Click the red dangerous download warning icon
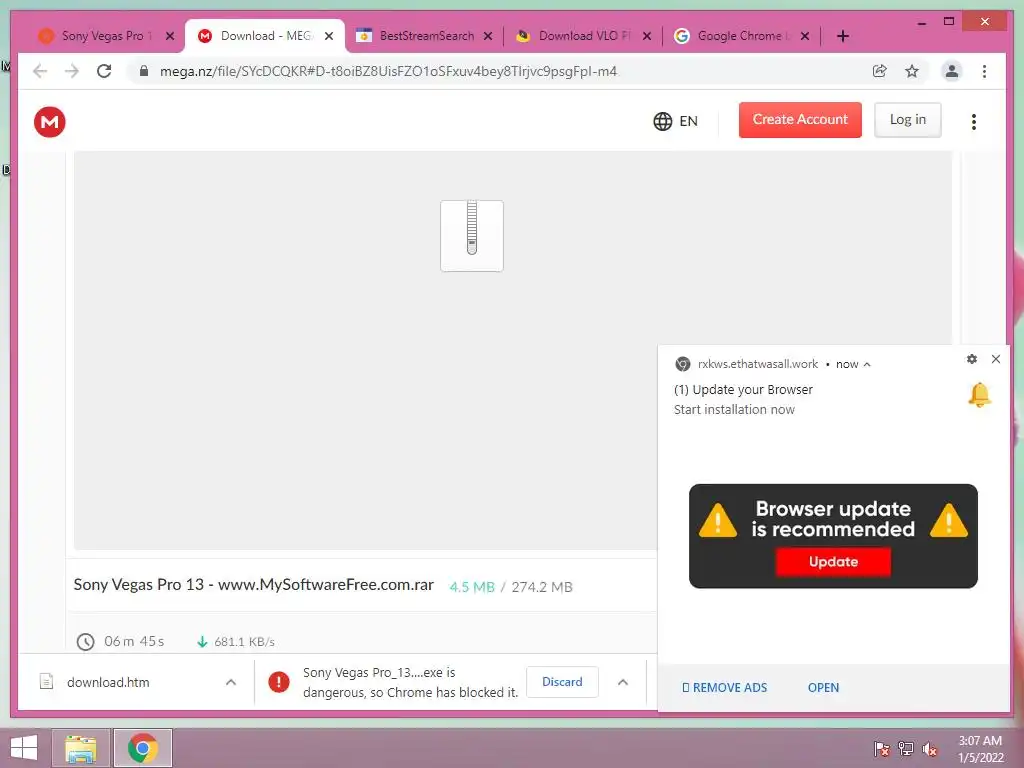Viewport: 1024px width, 768px height. click(279, 682)
